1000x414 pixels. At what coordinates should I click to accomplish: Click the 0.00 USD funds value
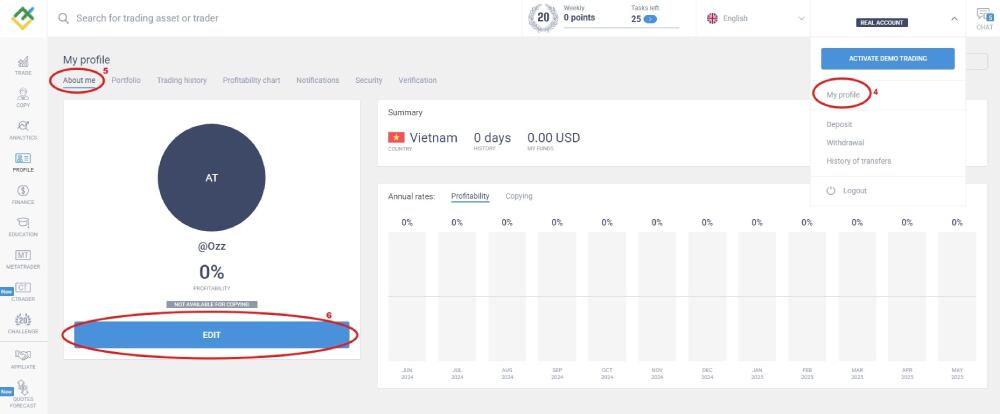(x=554, y=137)
